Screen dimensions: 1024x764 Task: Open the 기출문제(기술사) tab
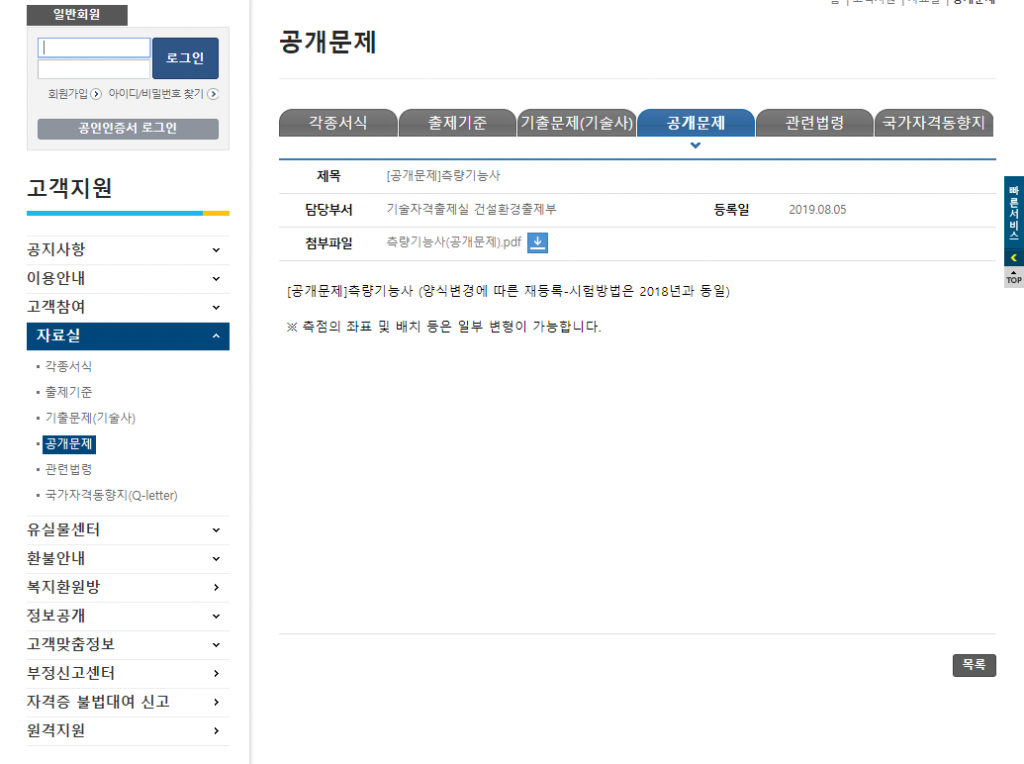point(576,123)
